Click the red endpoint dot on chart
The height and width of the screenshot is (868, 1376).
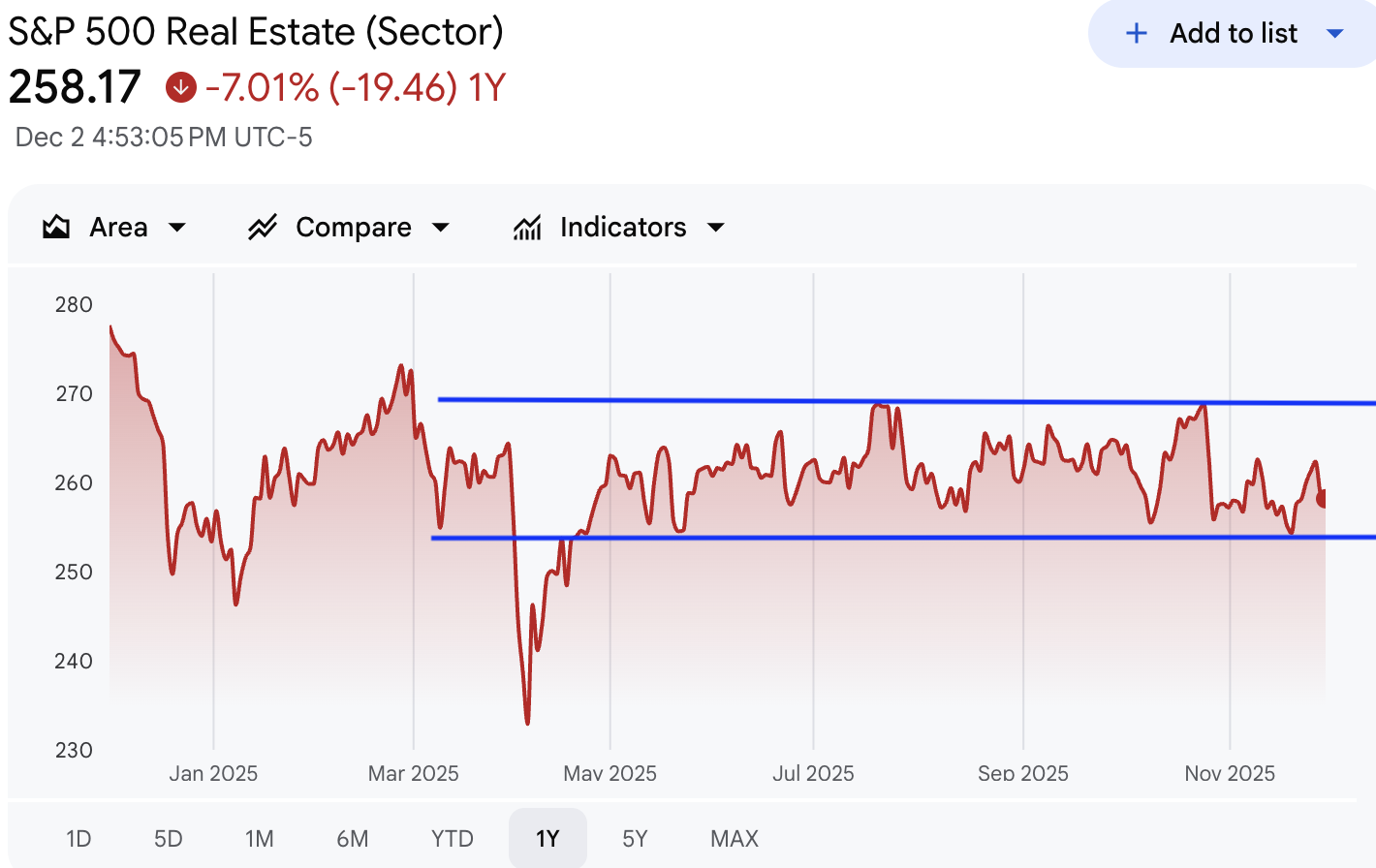[1323, 499]
